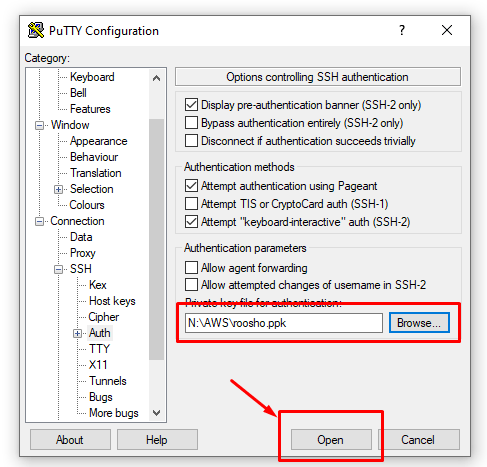The image size is (487, 467).
Task: Expand the Auth tree node
Action: pos(77,333)
